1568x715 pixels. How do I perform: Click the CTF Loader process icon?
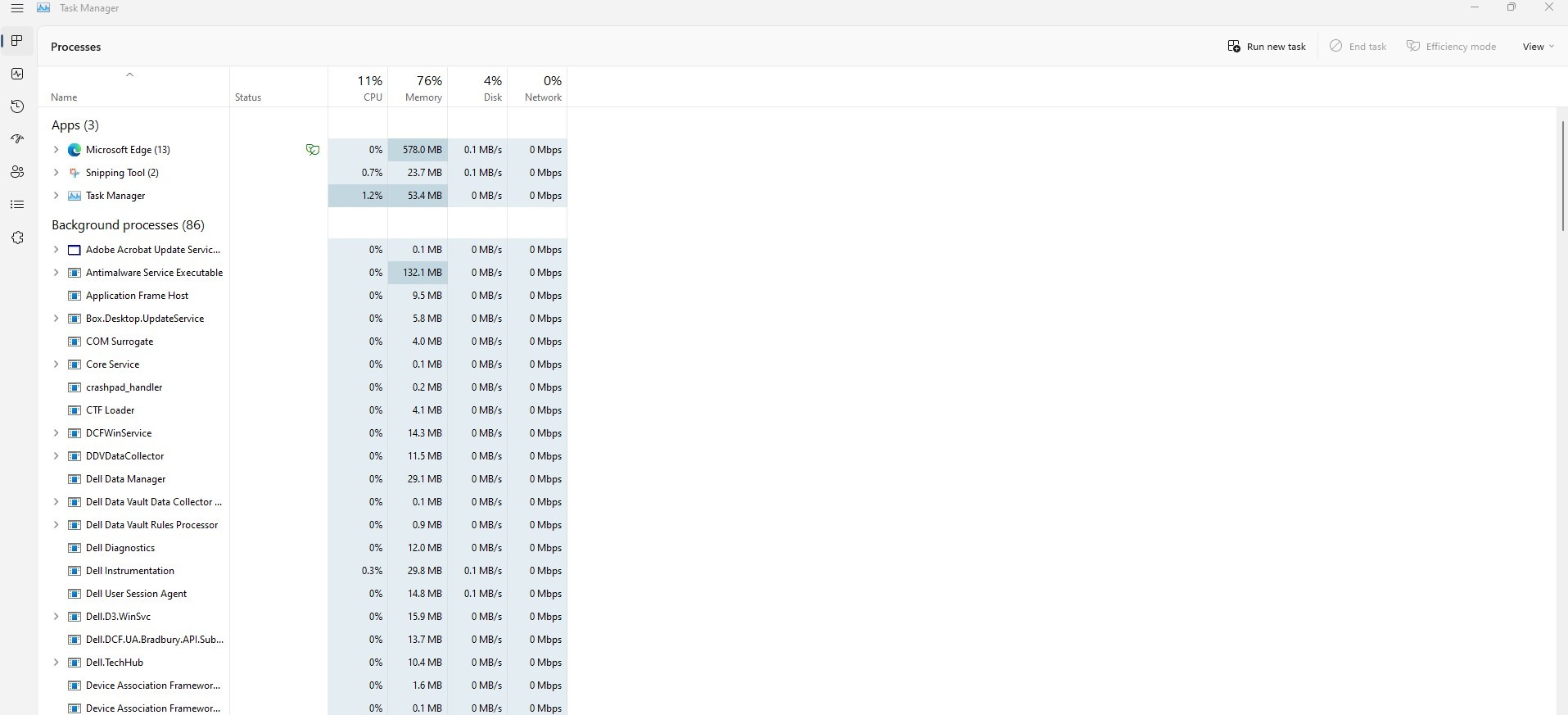75,410
